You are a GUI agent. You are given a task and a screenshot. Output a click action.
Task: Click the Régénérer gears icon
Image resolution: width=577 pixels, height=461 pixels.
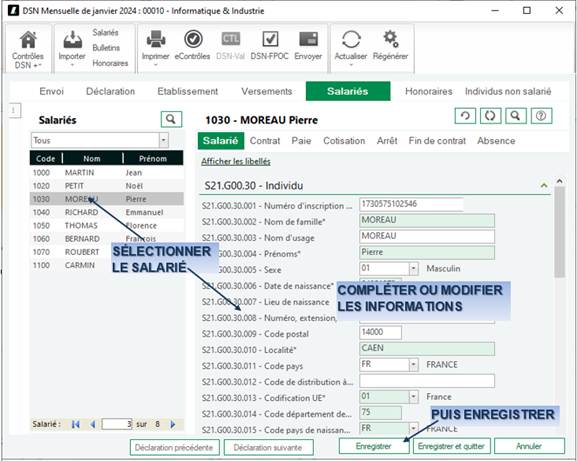(x=390, y=39)
